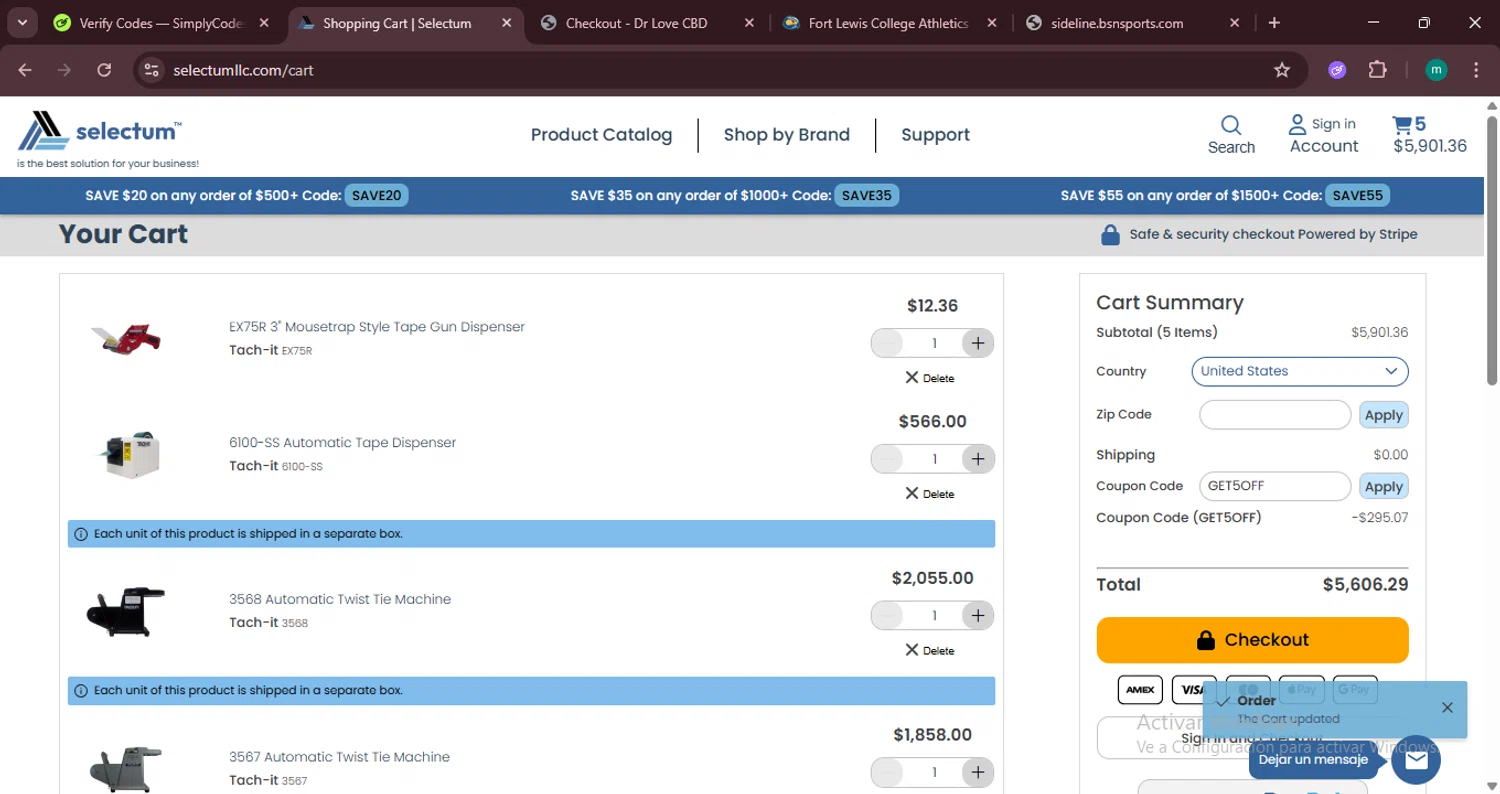Click the SAVE35 coupon code badge
The height and width of the screenshot is (794, 1500).
866,195
